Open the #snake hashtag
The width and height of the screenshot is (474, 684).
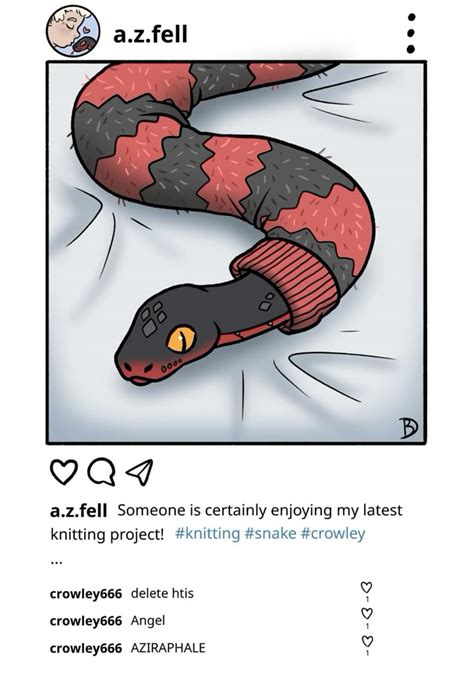(271, 534)
